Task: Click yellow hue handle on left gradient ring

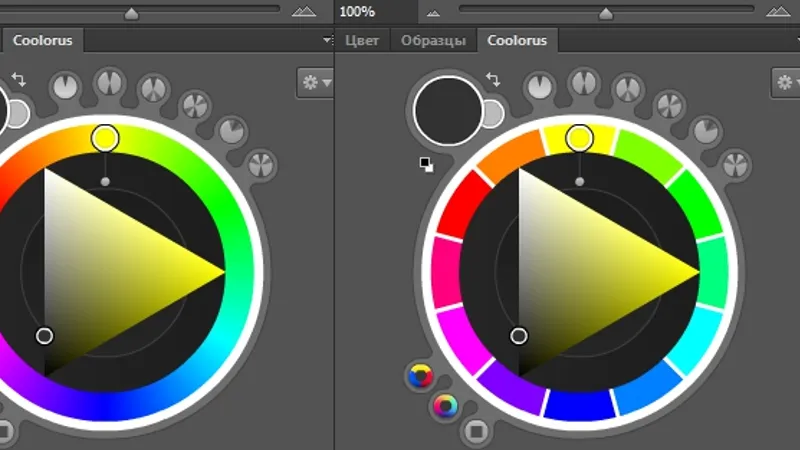Action: 105,138
